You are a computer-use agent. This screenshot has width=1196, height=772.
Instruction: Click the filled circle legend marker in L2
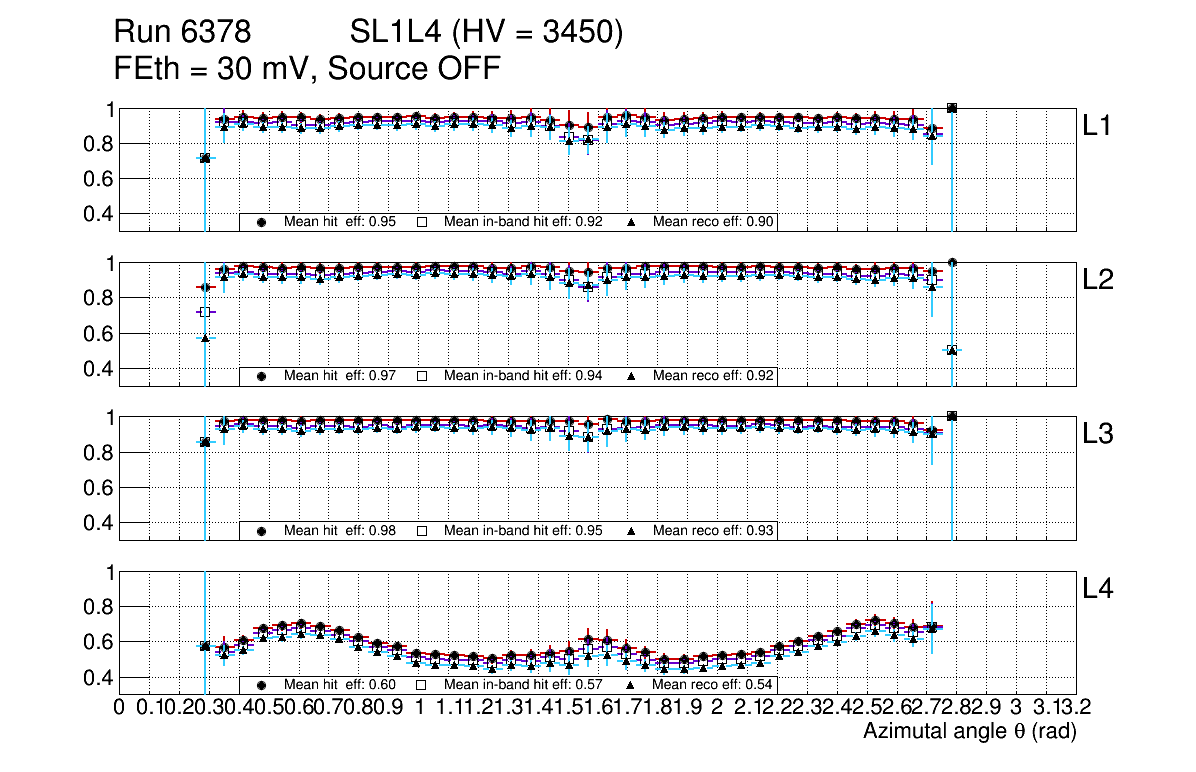pyautogui.click(x=262, y=376)
